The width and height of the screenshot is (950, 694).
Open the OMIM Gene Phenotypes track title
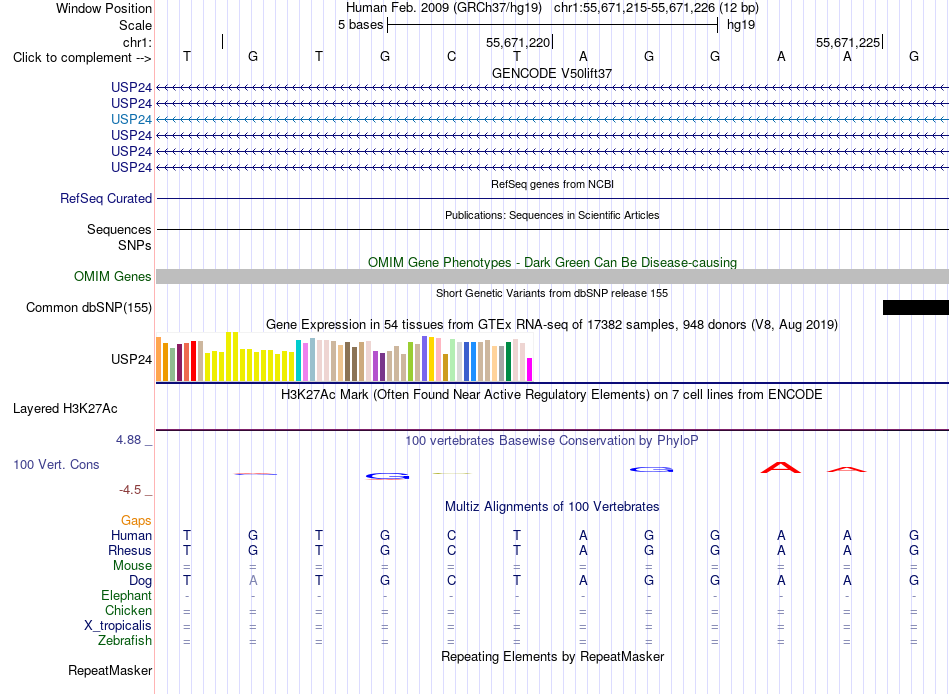[x=552, y=262]
